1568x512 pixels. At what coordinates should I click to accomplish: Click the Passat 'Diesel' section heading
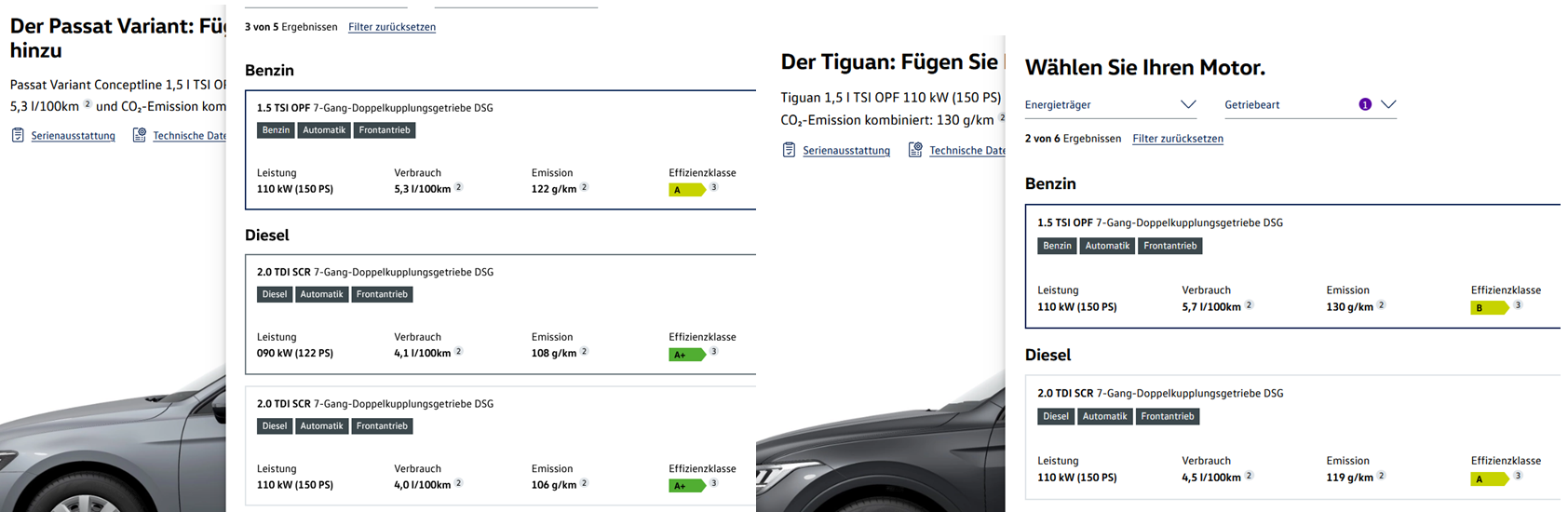[x=267, y=236]
